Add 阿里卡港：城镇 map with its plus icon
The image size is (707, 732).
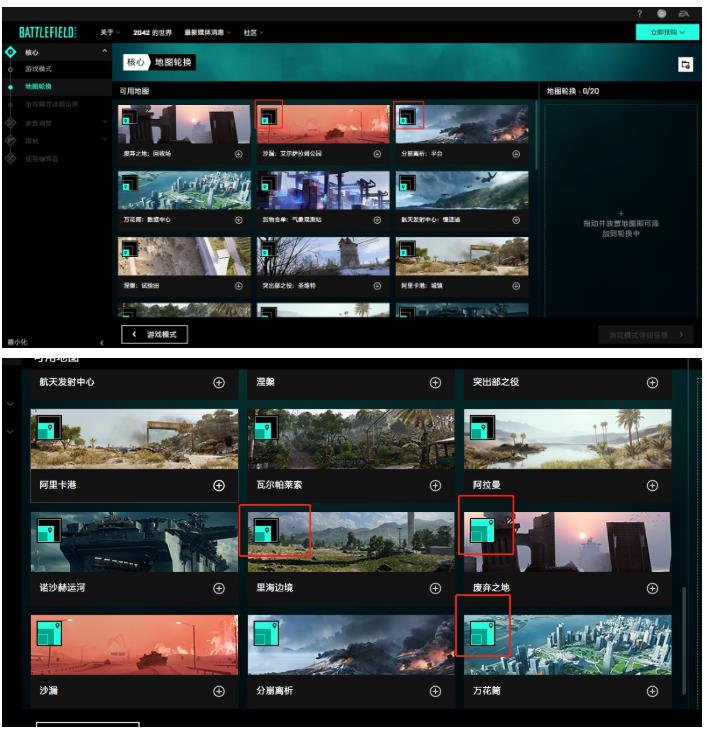516,286
